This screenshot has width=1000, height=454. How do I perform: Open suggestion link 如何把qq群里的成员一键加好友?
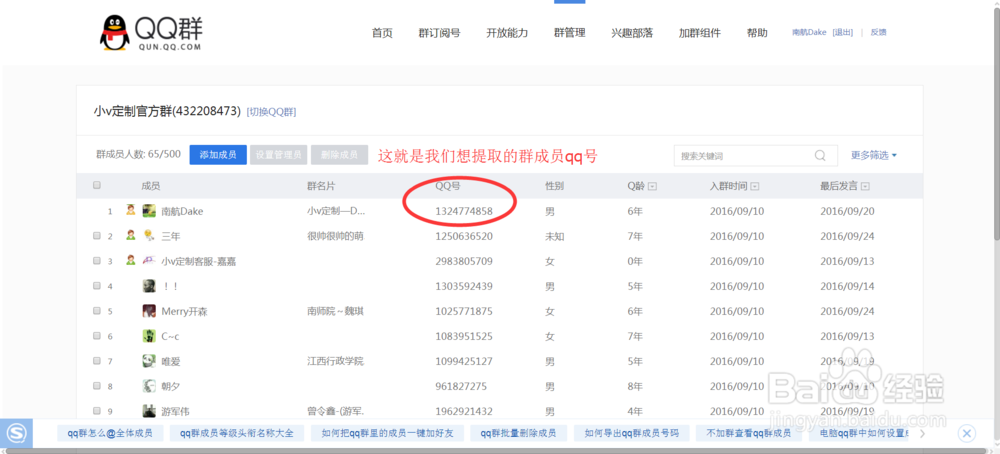click(x=388, y=434)
